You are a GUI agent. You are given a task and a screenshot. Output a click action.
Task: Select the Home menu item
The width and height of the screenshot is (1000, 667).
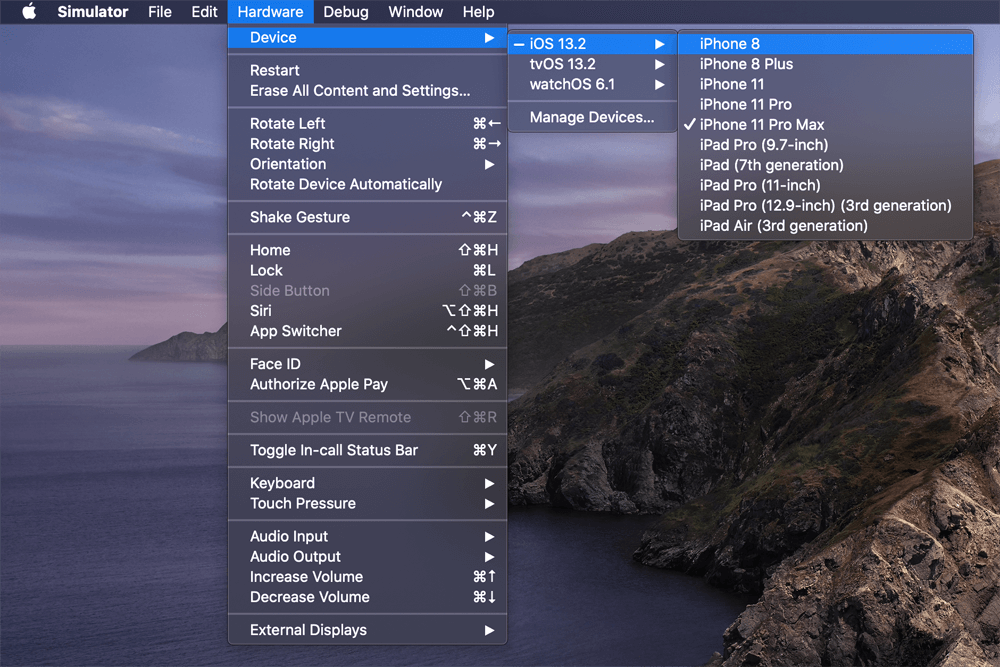point(367,251)
